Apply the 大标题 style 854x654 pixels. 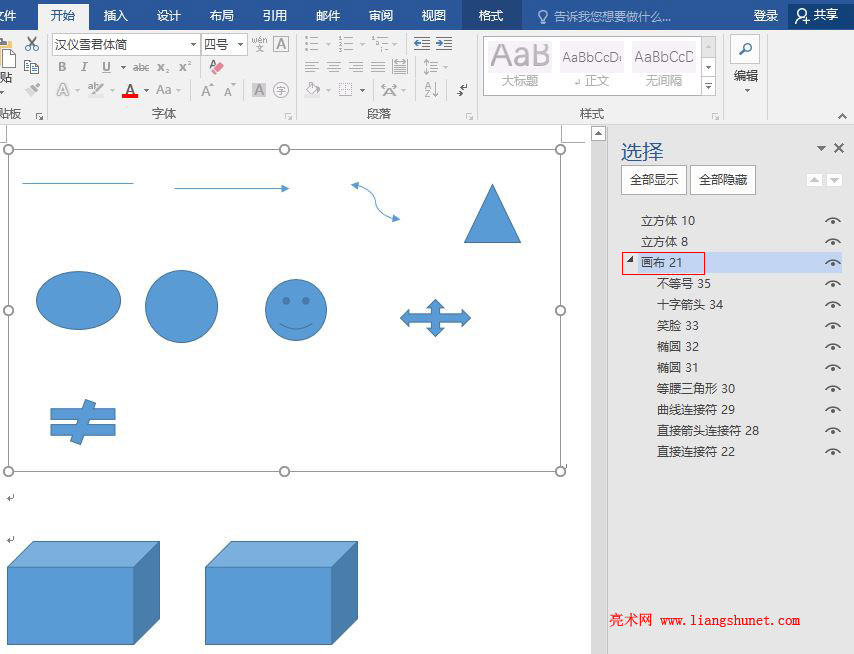coord(520,65)
